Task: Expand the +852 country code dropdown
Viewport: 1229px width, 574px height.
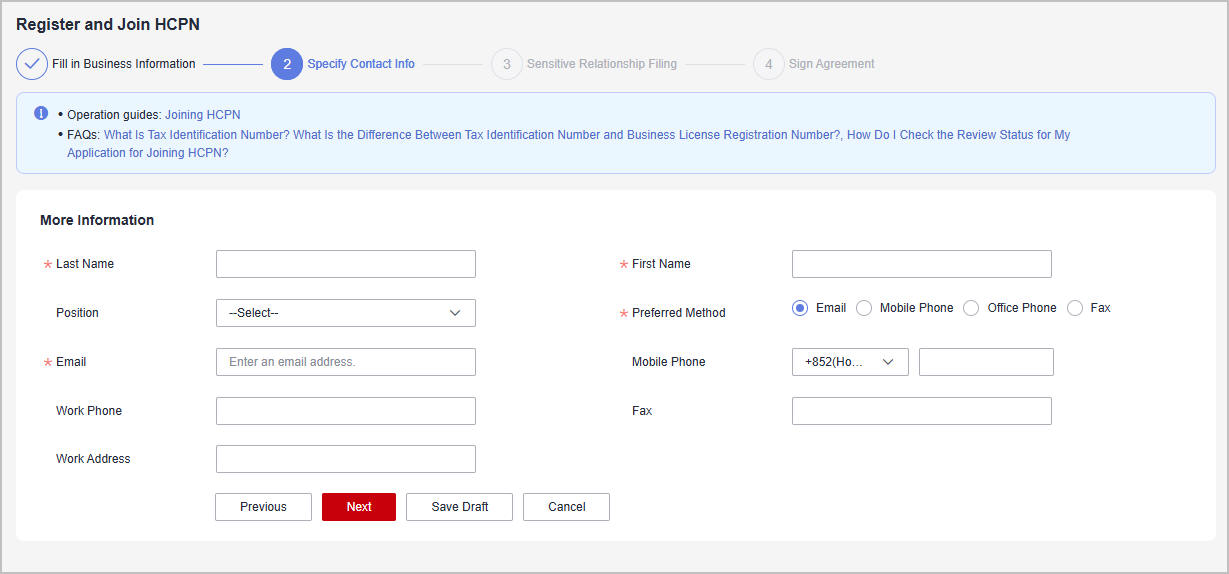Action: click(849, 362)
